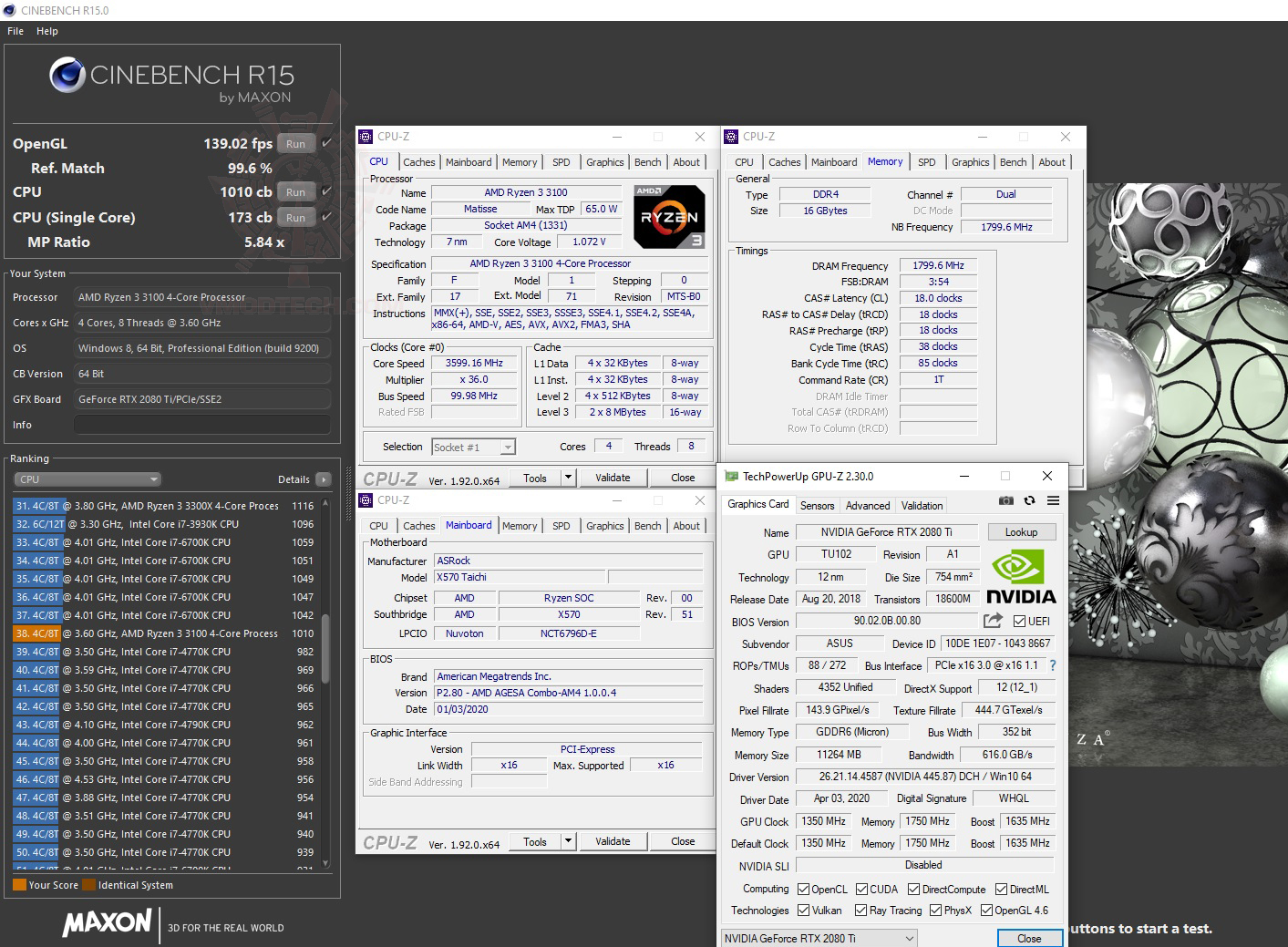This screenshot has height=947, width=1288.
Task: Click the P2.80 AGESA BIOS version value
Action: 568,693
